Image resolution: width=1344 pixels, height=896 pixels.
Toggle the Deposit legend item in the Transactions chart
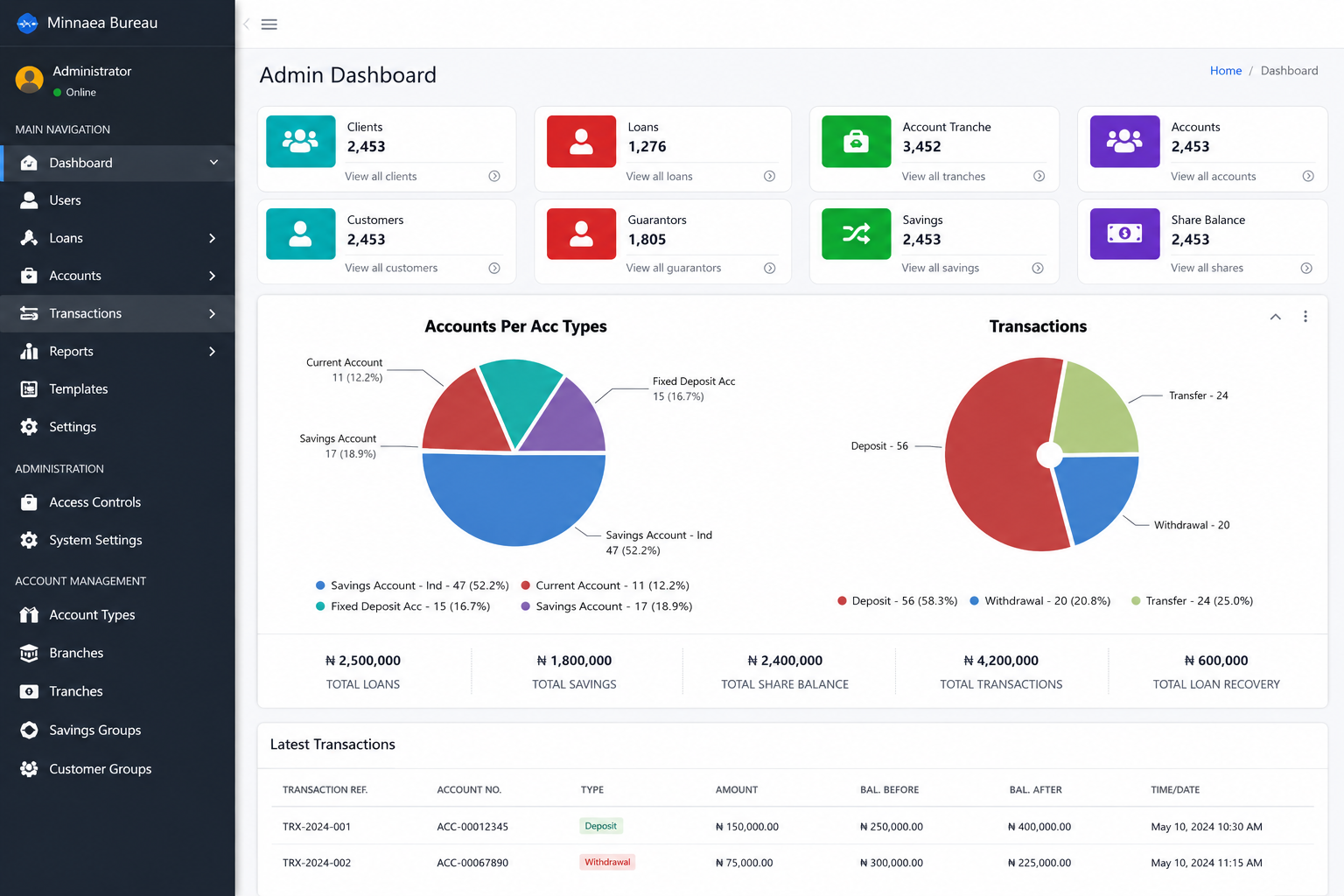(897, 601)
